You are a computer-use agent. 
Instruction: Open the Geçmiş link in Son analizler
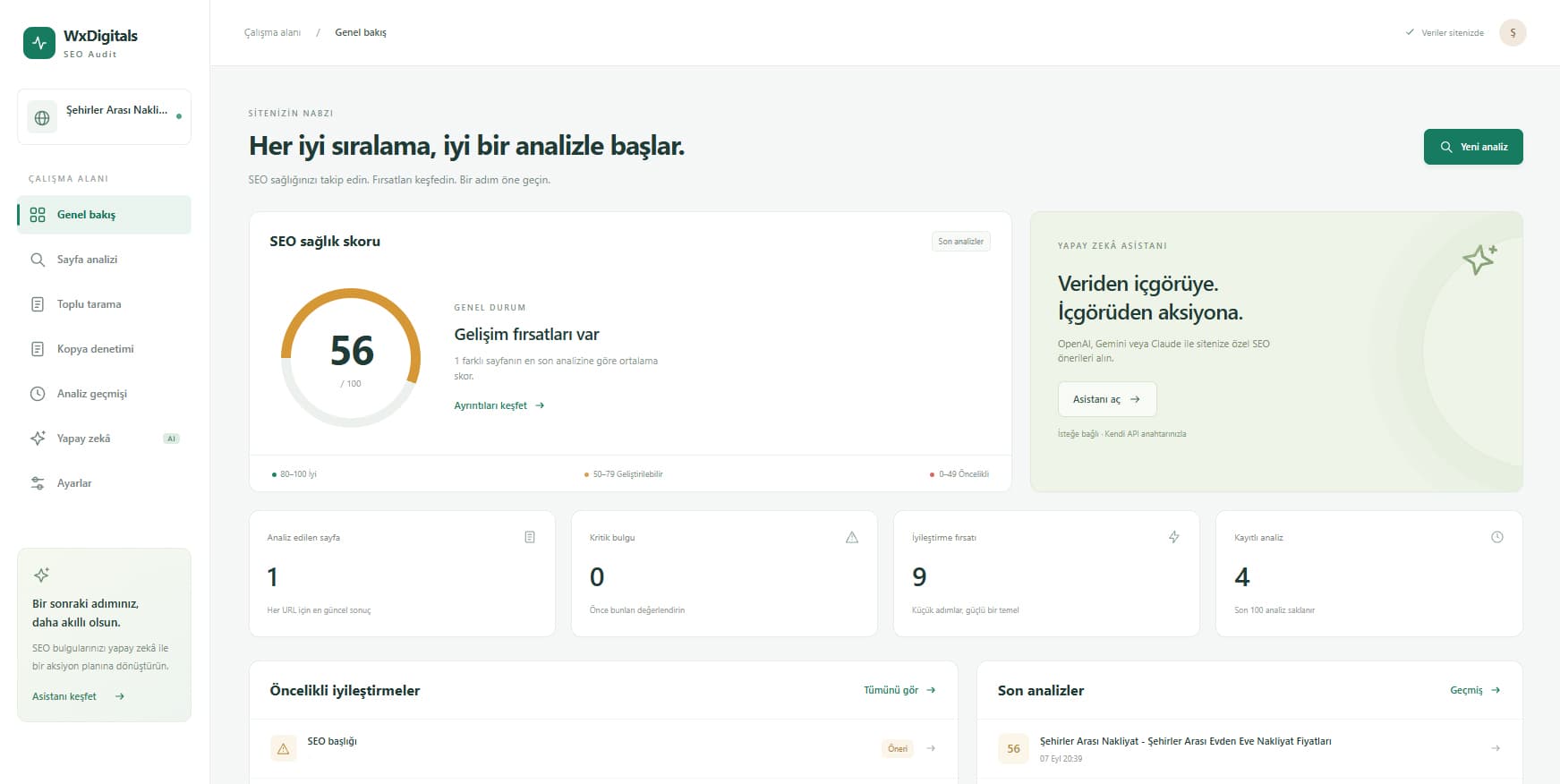[1475, 690]
